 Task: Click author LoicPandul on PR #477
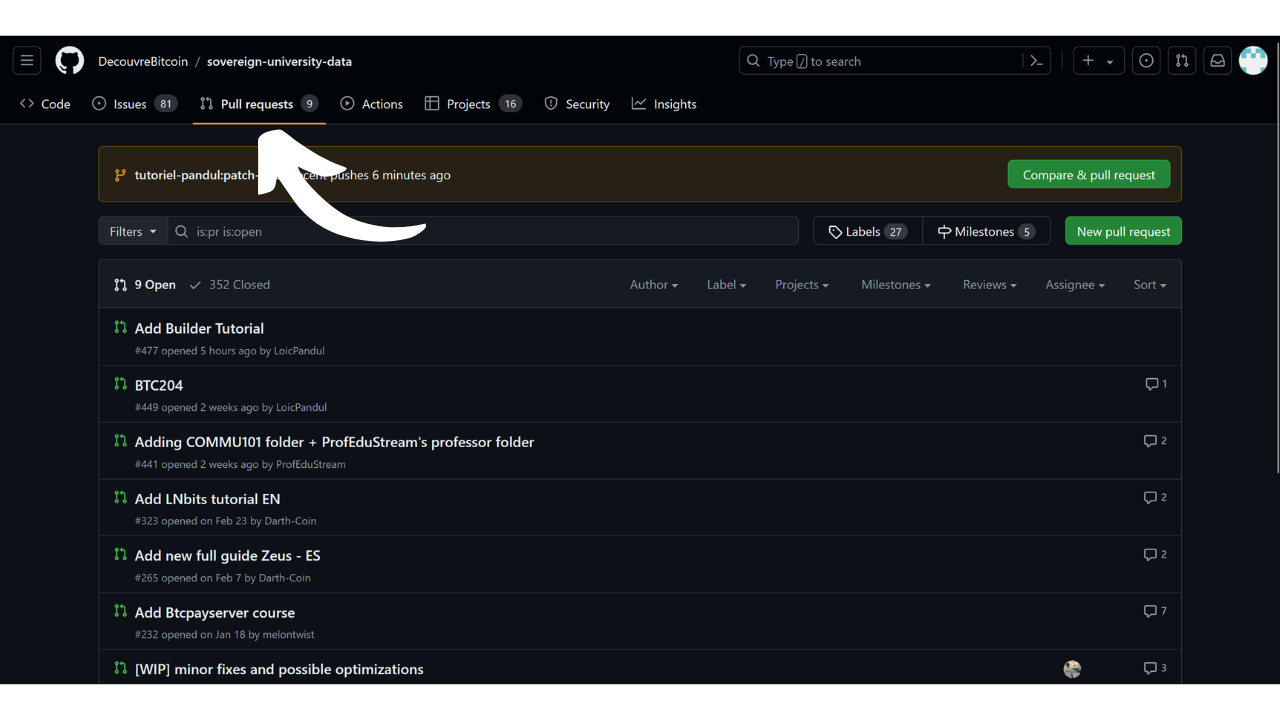[299, 351]
